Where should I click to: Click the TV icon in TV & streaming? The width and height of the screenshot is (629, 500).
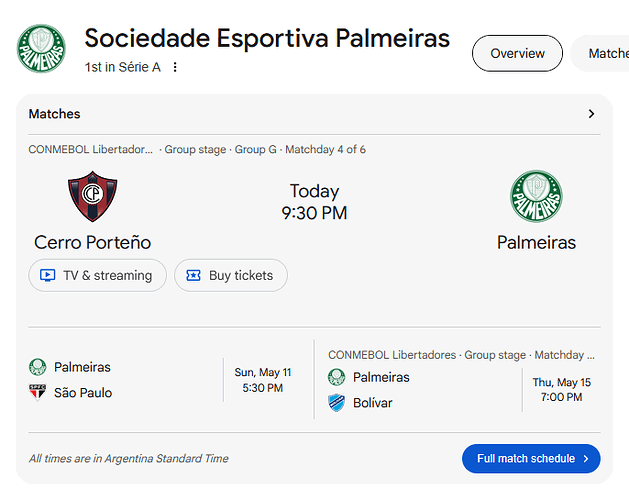(47, 275)
